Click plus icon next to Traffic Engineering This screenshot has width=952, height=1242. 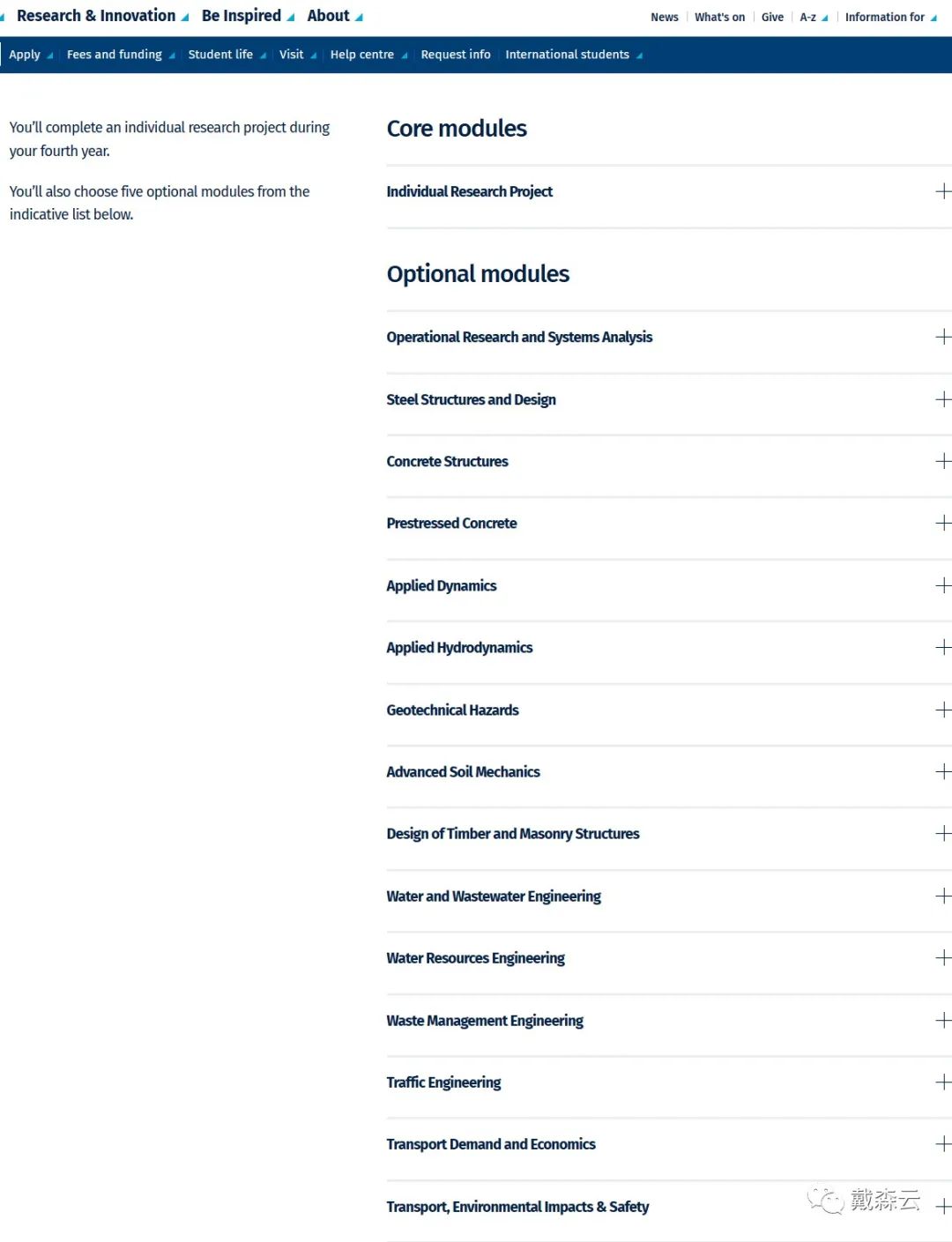point(943,1082)
